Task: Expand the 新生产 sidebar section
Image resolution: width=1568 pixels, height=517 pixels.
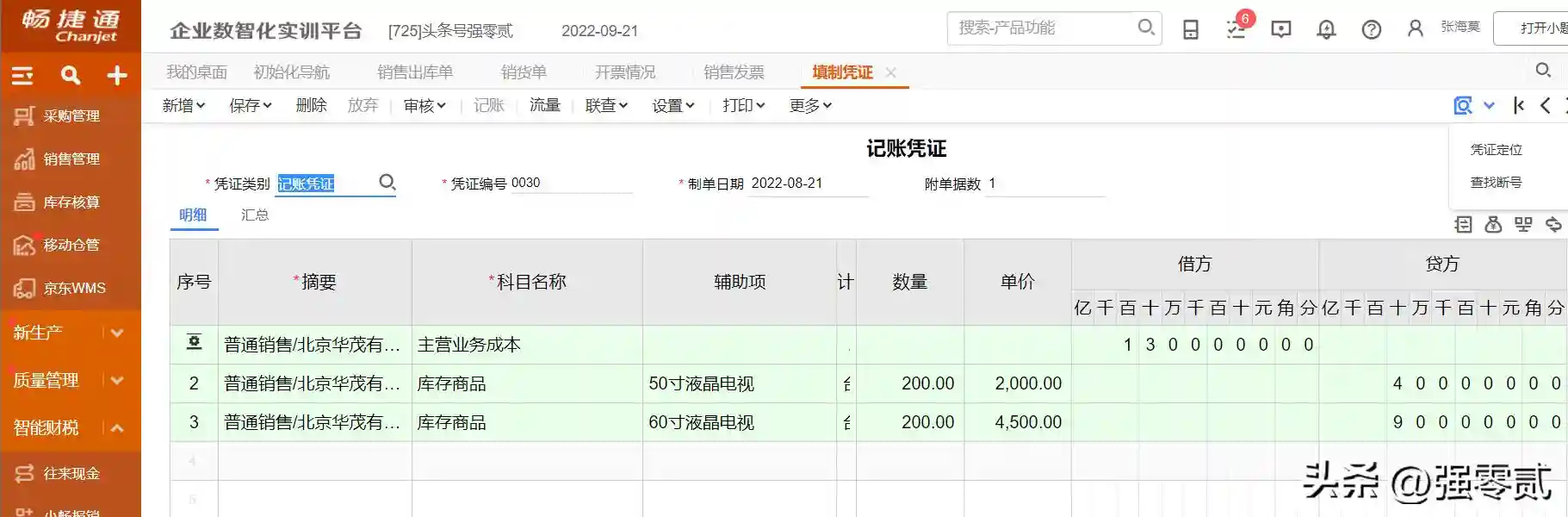Action: pyautogui.click(x=117, y=333)
